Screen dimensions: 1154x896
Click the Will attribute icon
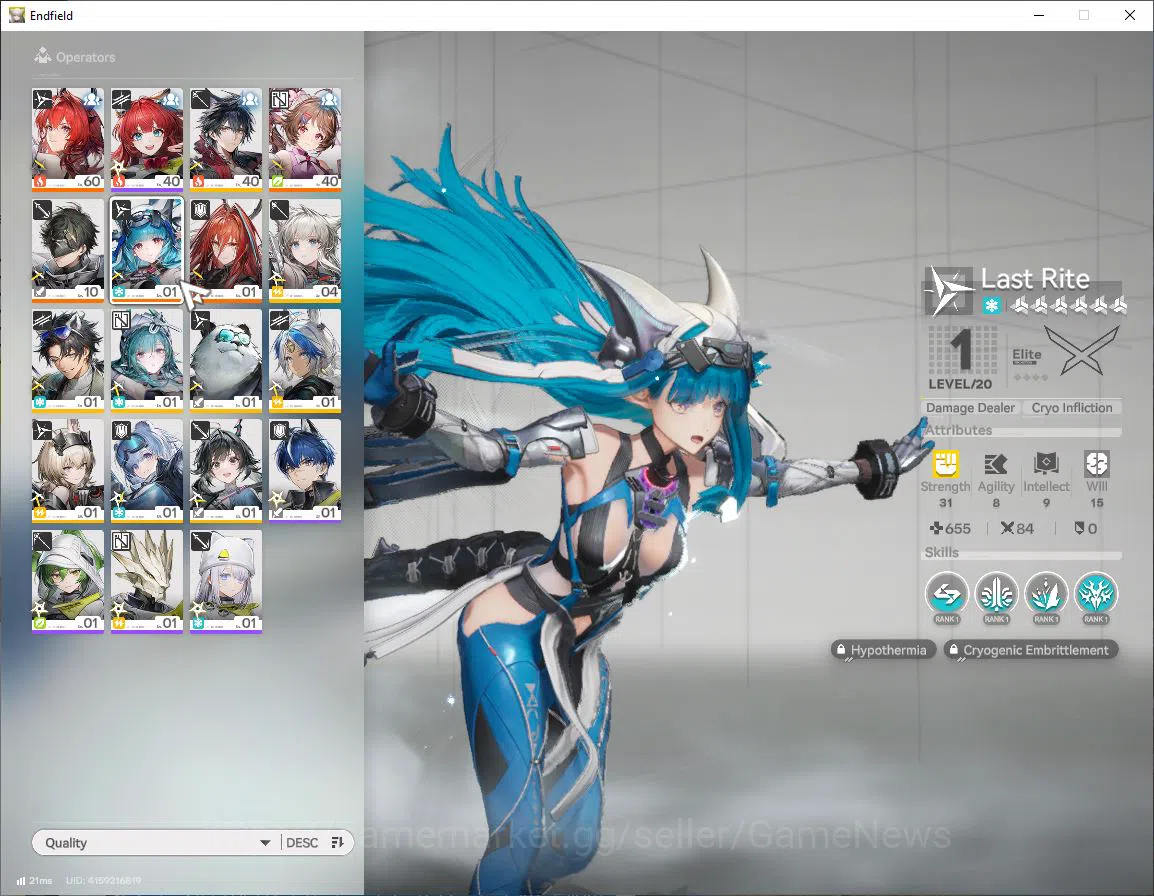(x=1097, y=464)
